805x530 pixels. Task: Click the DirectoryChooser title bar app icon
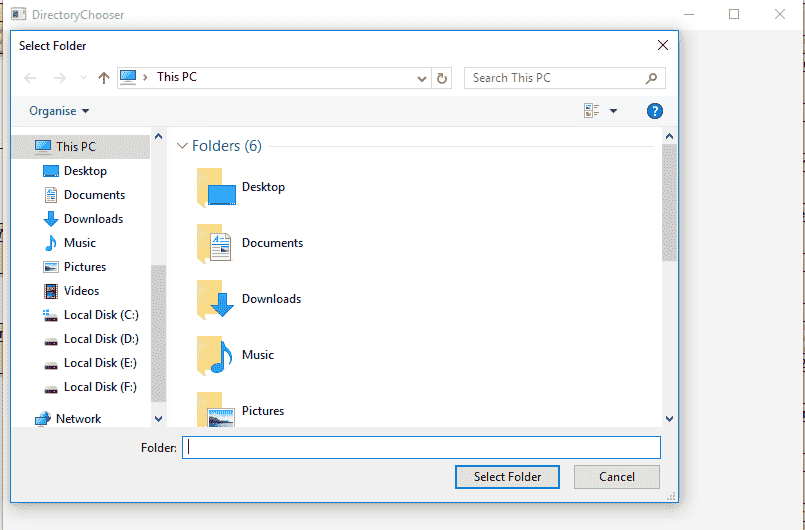pyautogui.click(x=18, y=14)
